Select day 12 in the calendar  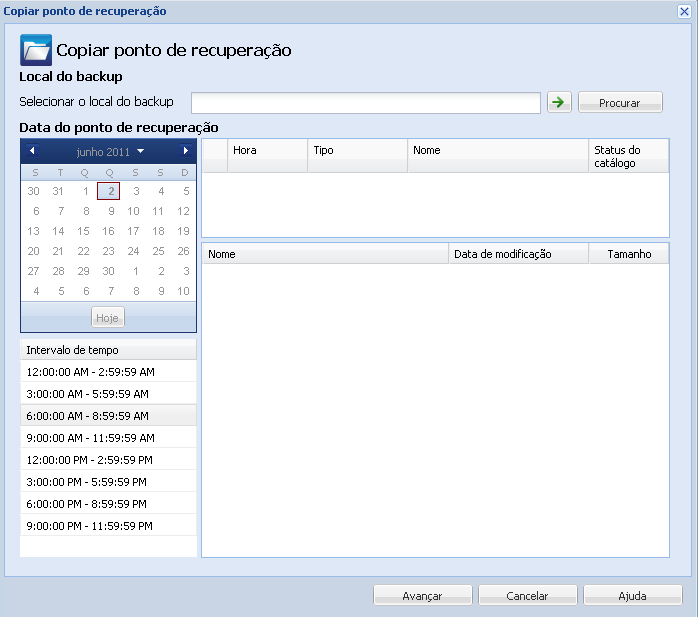coord(183,211)
